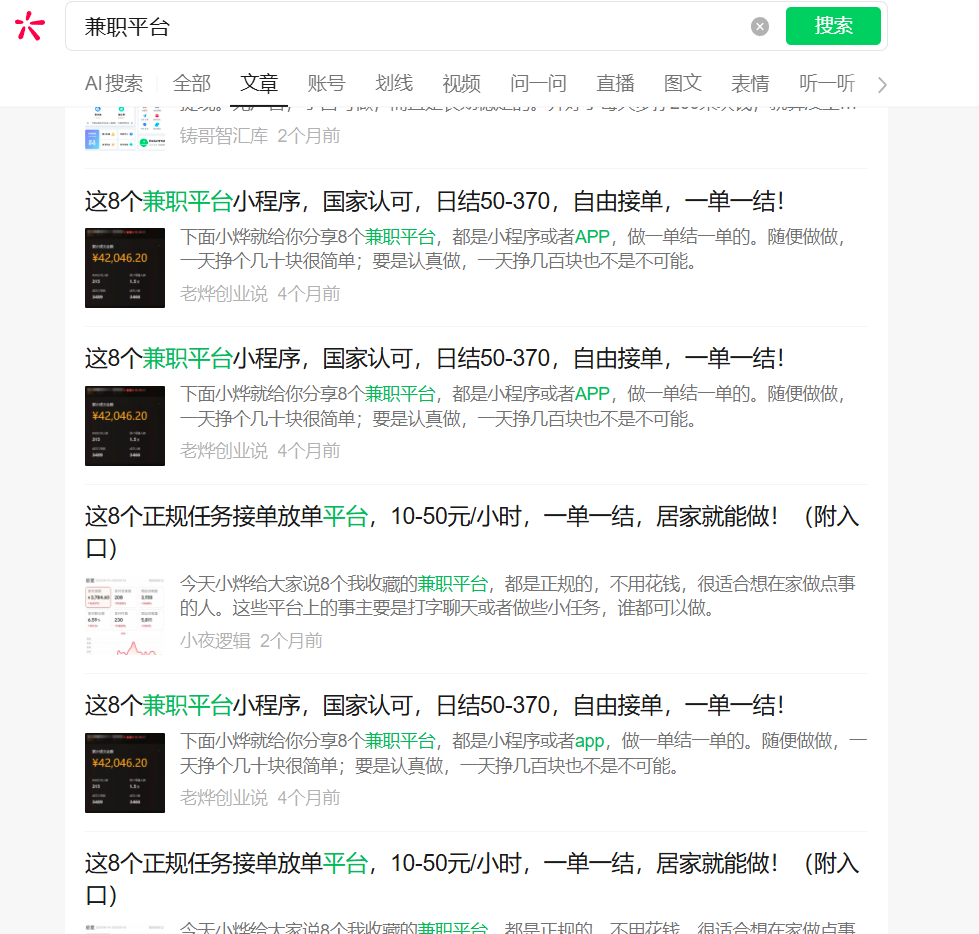
Task: Switch to the AI搜索 tab
Action: [114, 83]
